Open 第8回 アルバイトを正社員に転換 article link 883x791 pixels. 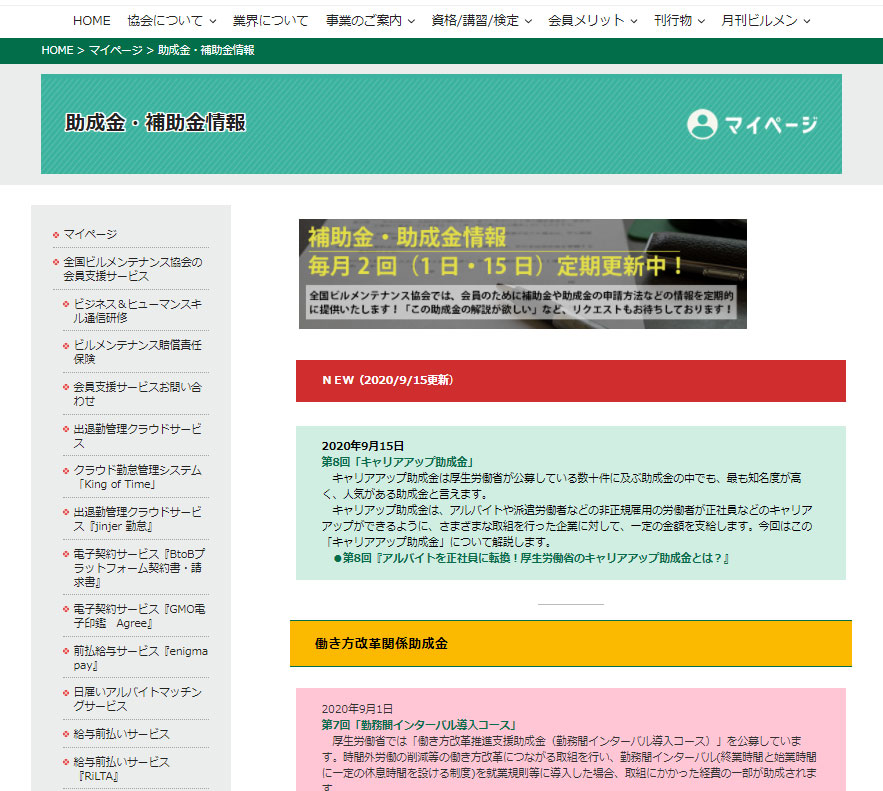pos(536,557)
